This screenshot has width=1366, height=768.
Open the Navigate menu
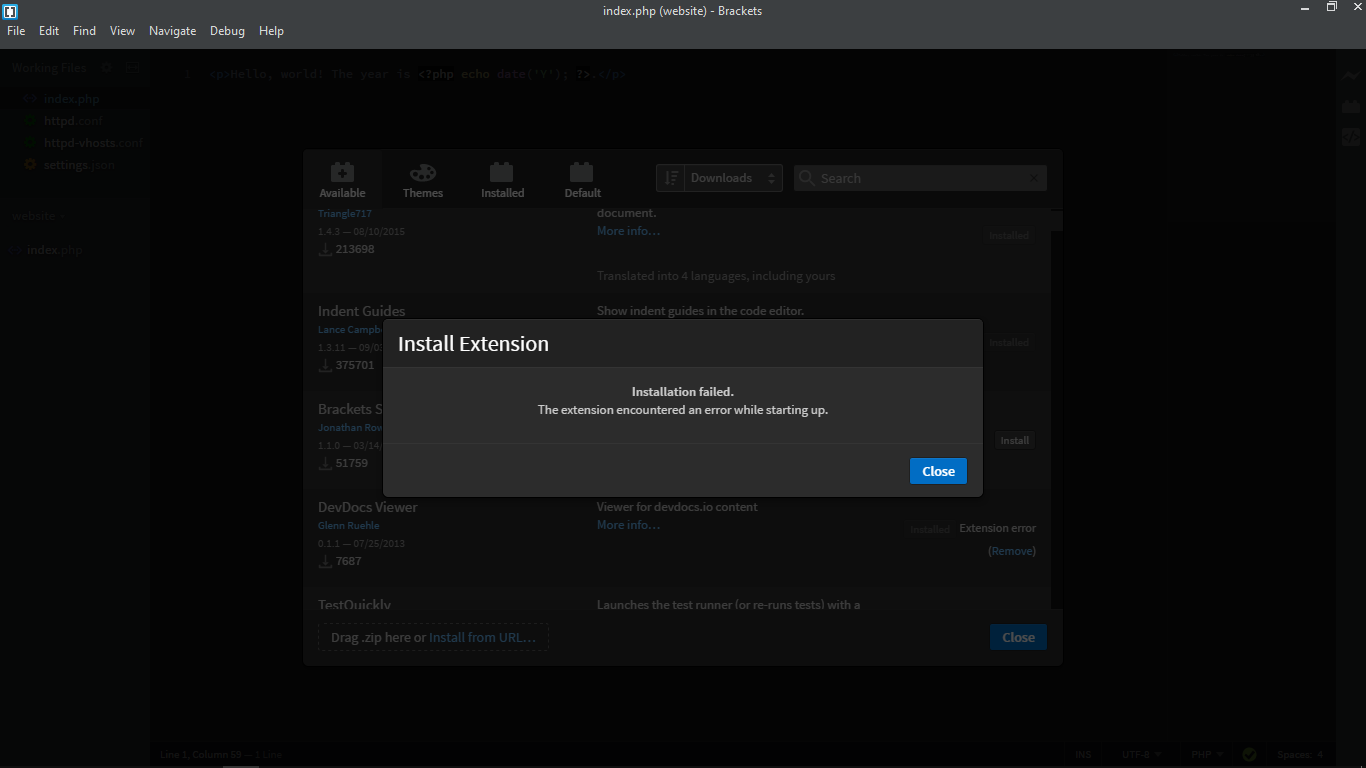click(x=172, y=31)
